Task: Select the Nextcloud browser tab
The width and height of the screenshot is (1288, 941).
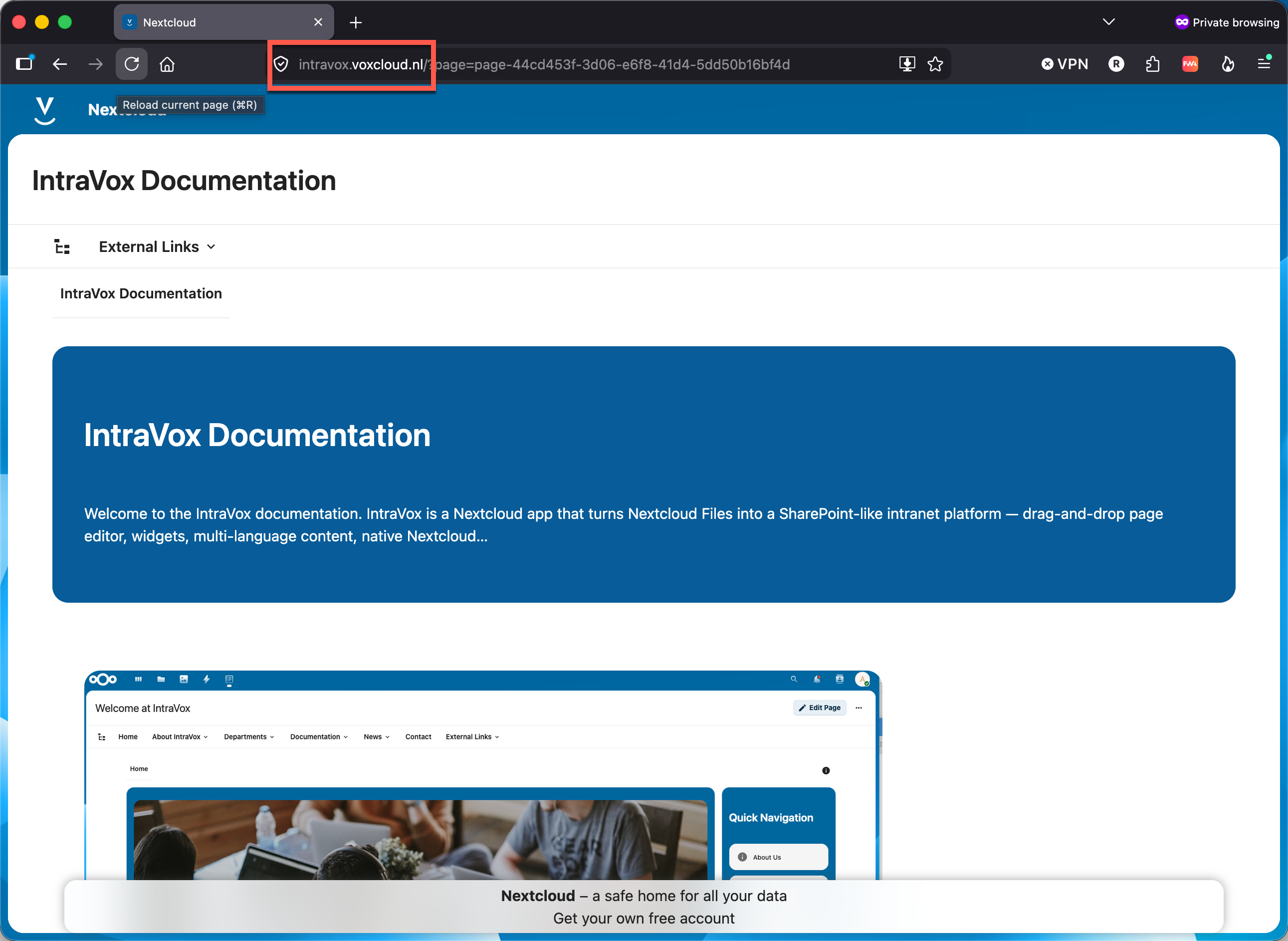Action: pyautogui.click(x=224, y=22)
